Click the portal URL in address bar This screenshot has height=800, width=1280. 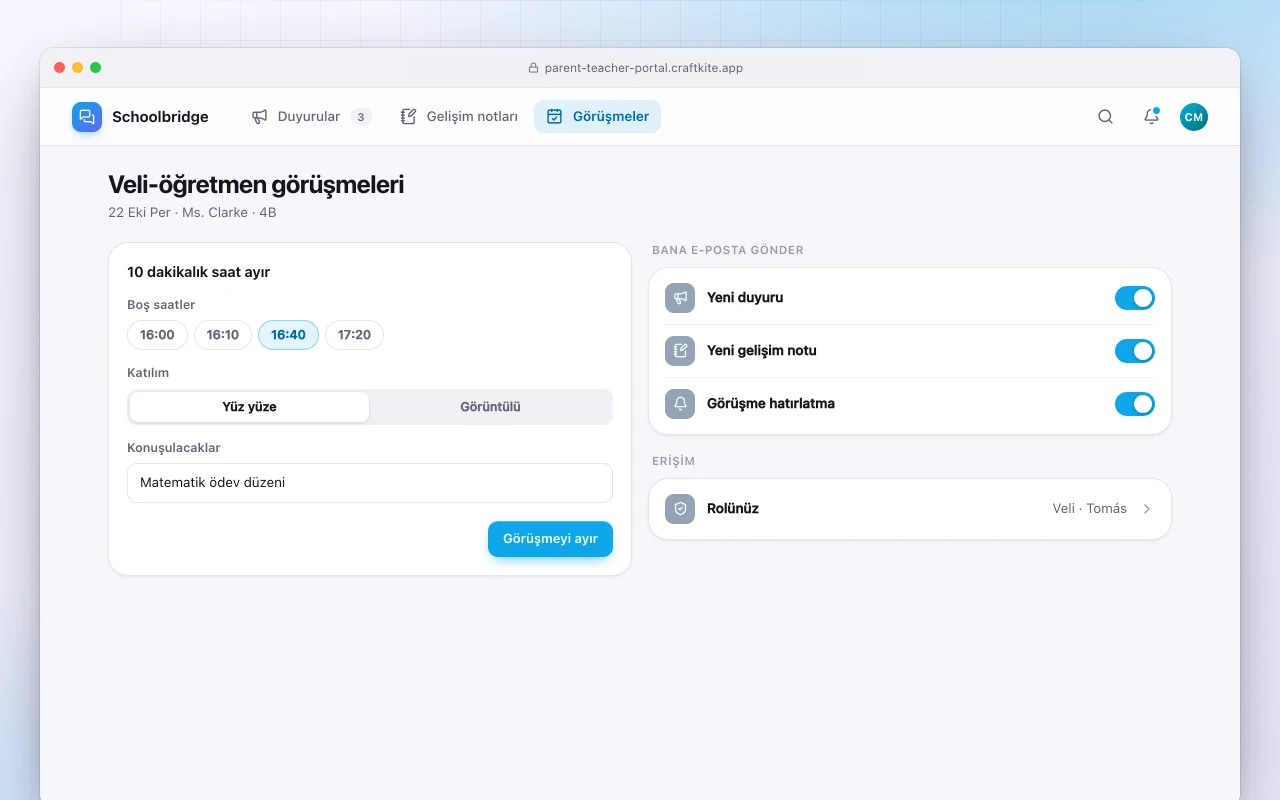click(x=644, y=68)
